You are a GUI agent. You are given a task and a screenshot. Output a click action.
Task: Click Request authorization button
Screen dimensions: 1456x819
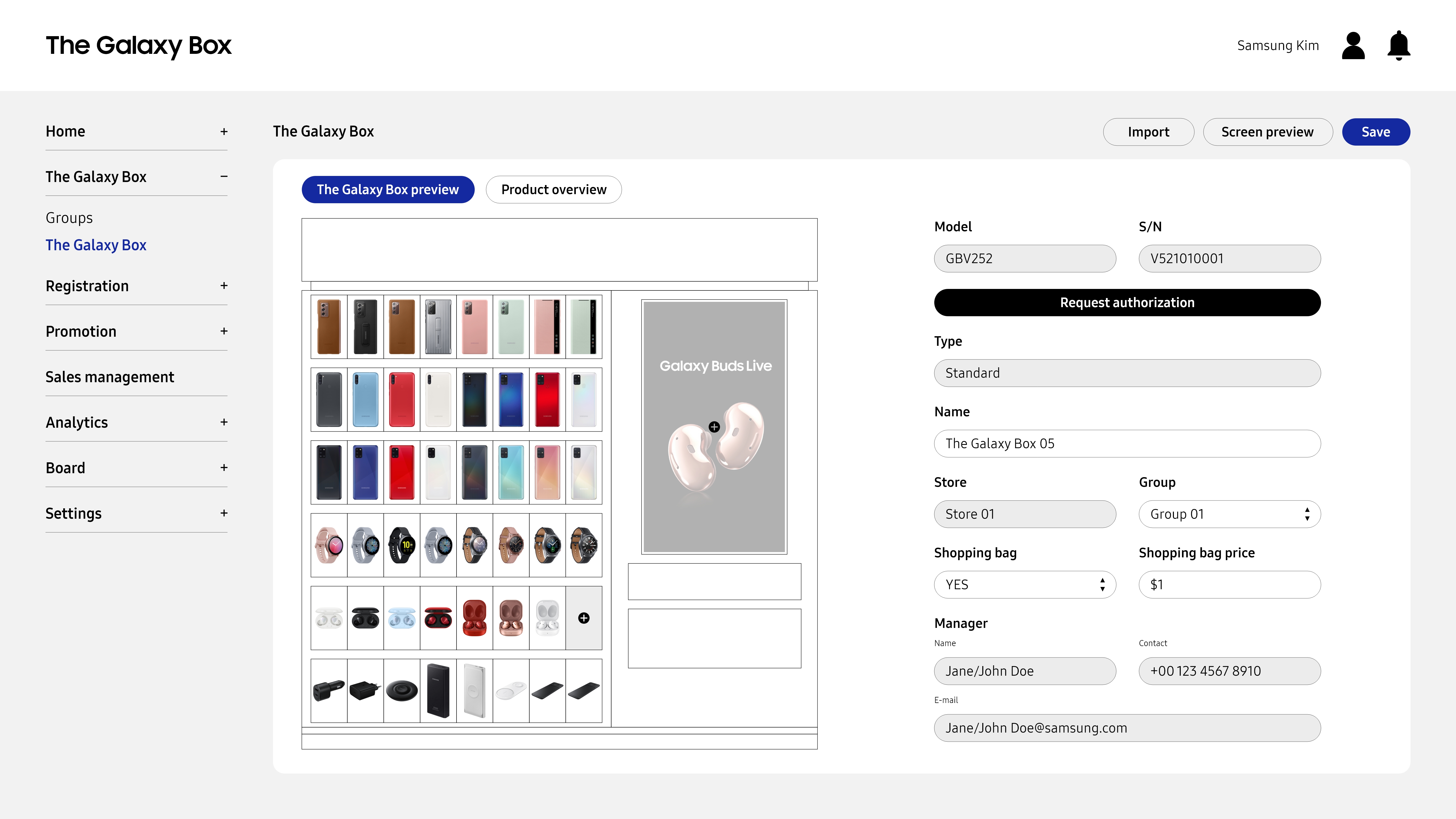click(x=1127, y=302)
